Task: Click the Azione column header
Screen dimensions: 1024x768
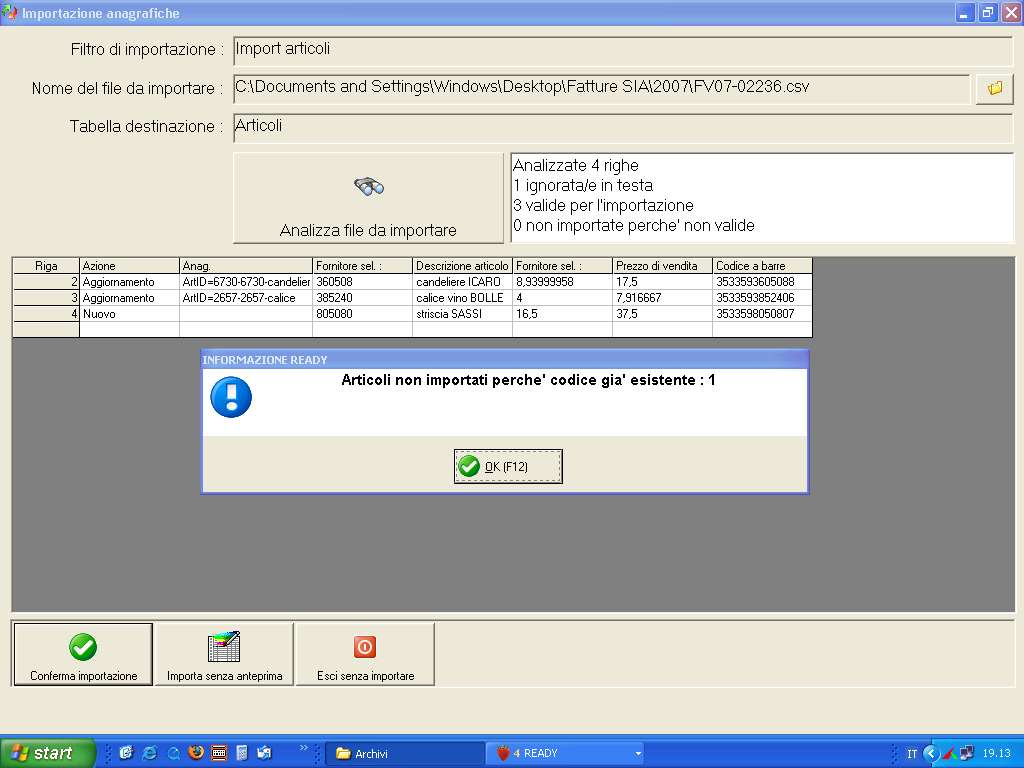Action: point(129,266)
